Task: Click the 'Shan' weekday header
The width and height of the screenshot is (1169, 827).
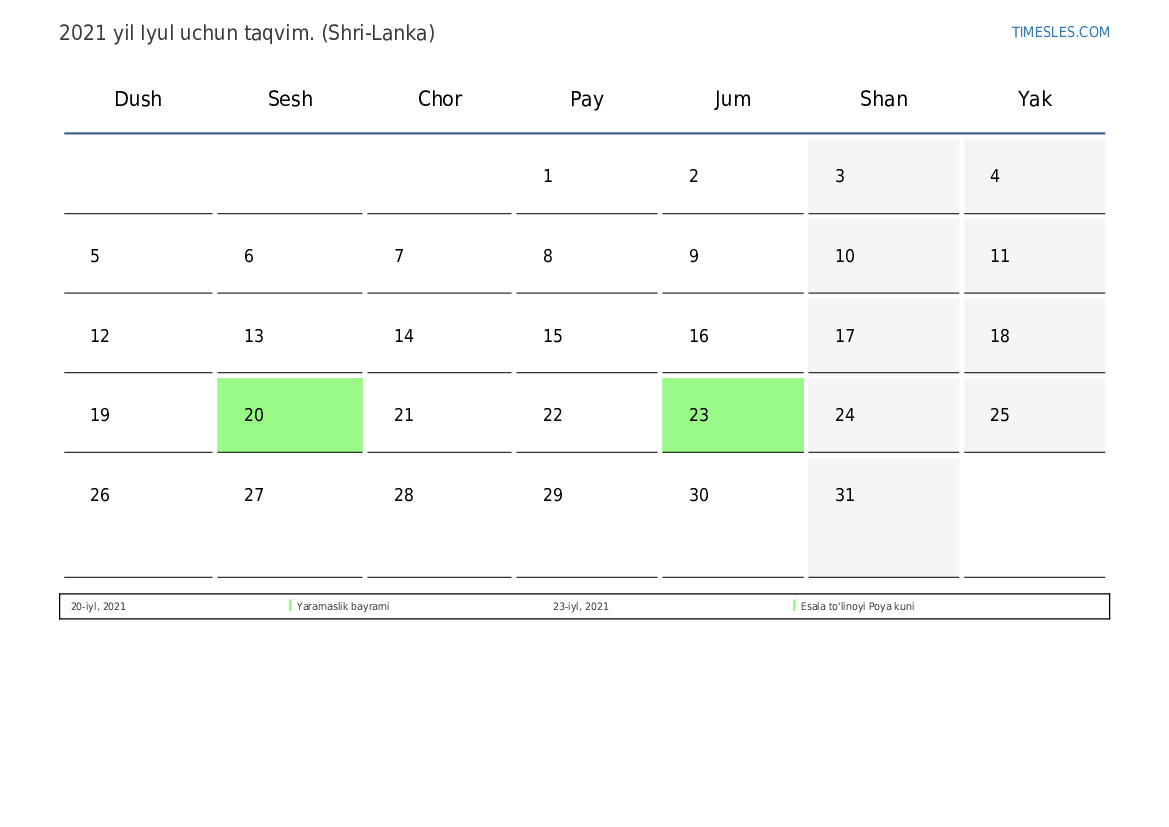Action: [x=883, y=98]
